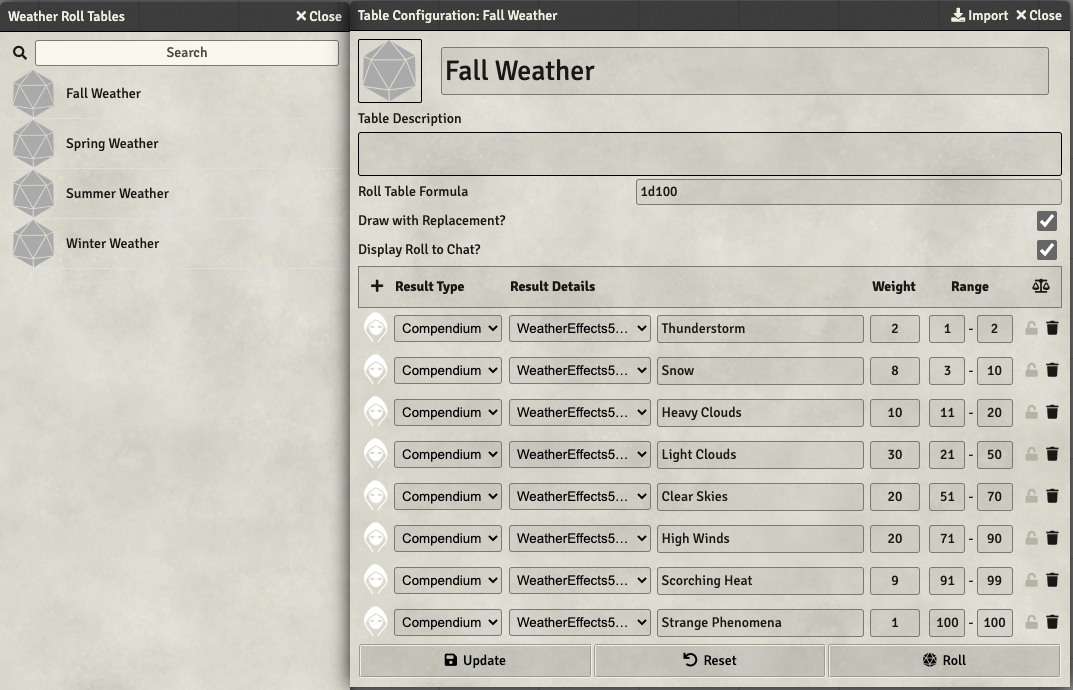Image resolution: width=1073 pixels, height=690 pixels.
Task: Click the normalize weights scale icon
Action: pyautogui.click(x=1041, y=286)
